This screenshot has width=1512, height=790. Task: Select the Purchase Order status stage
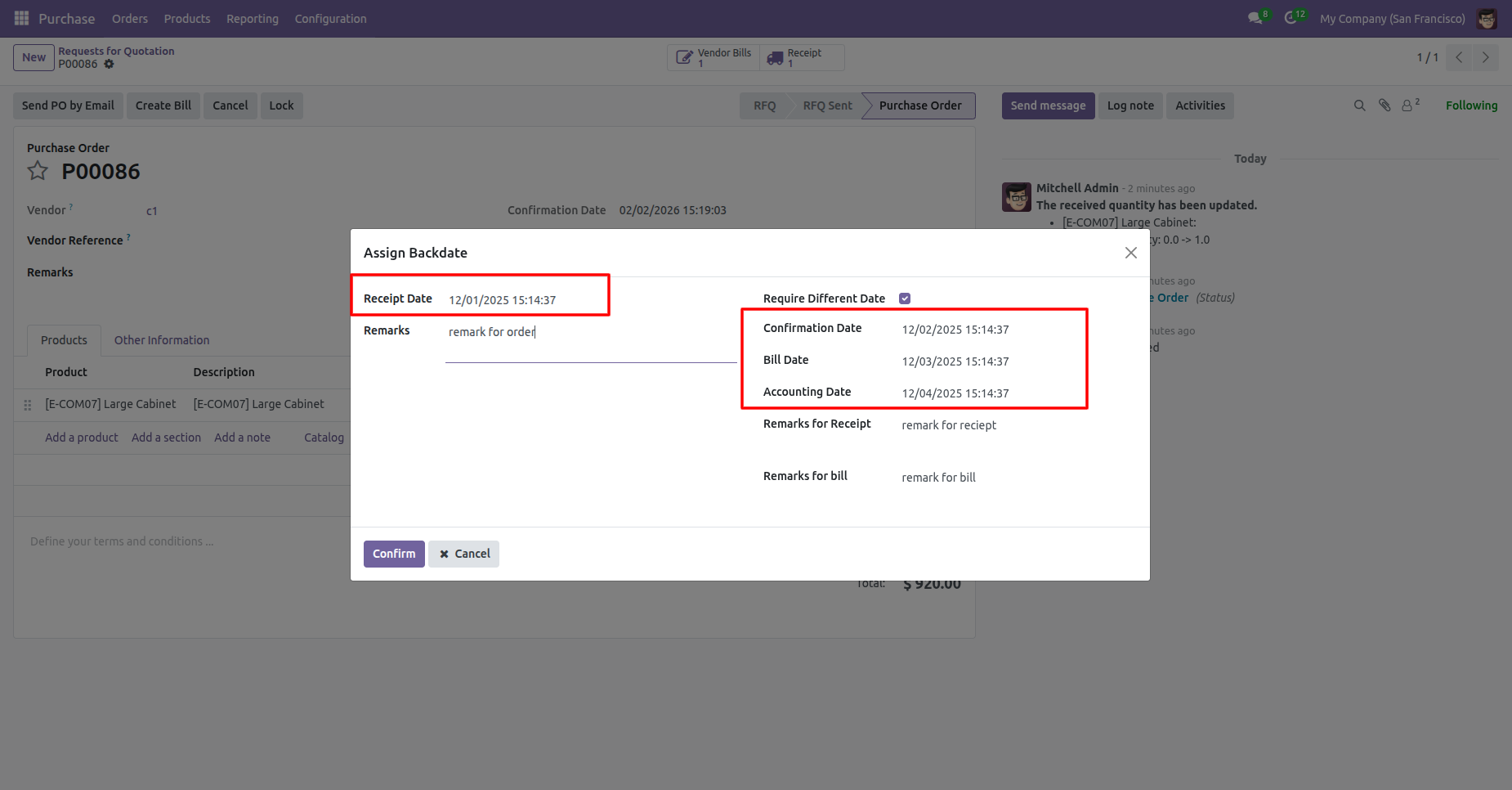pyautogui.click(x=920, y=105)
